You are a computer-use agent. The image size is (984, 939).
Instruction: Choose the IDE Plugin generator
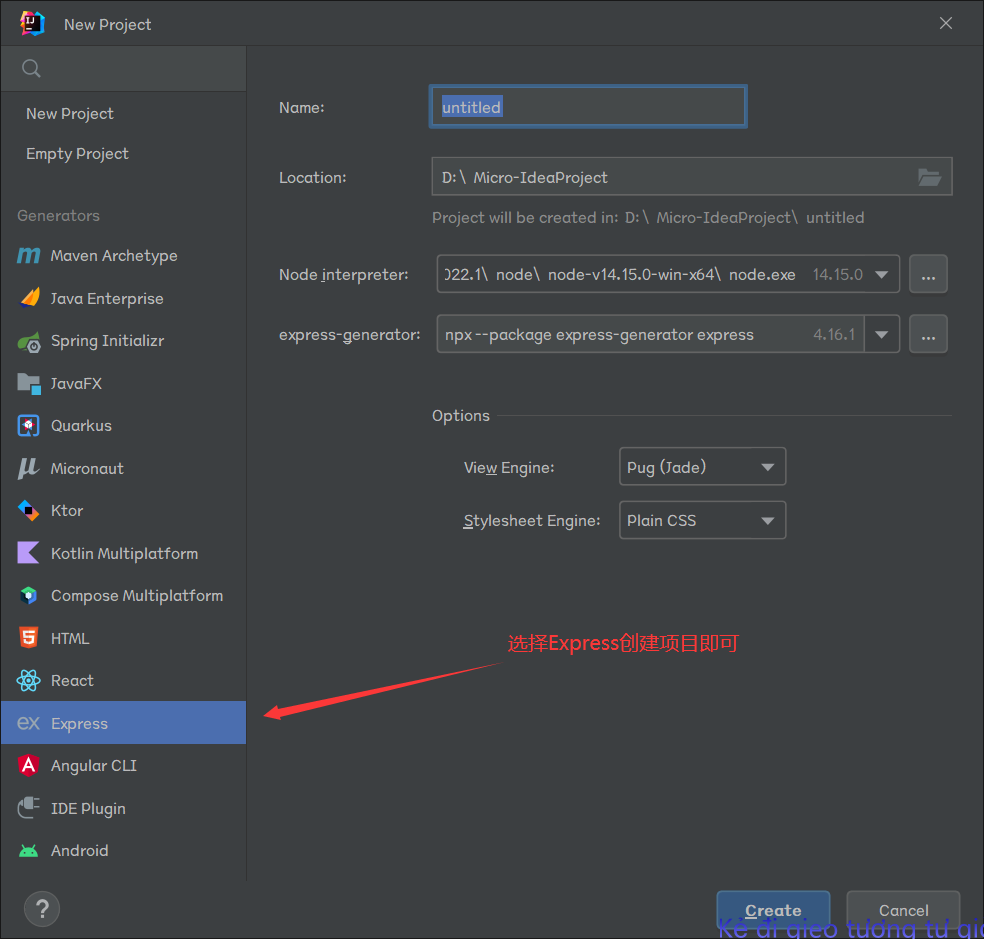123,808
